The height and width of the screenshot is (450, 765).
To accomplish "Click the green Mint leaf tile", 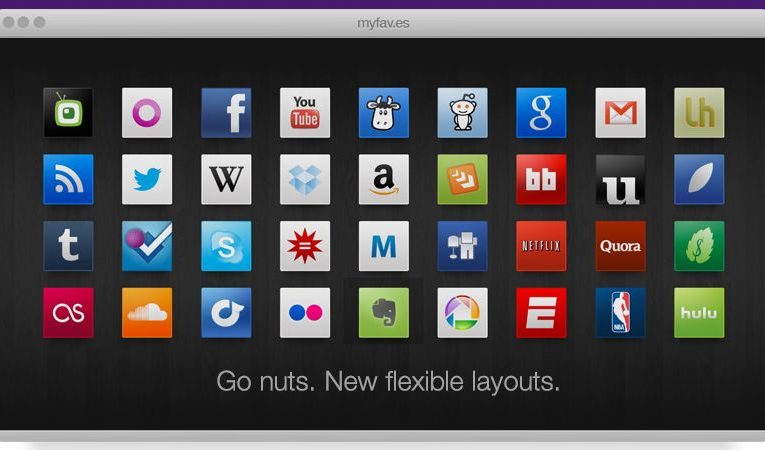I will click(699, 246).
